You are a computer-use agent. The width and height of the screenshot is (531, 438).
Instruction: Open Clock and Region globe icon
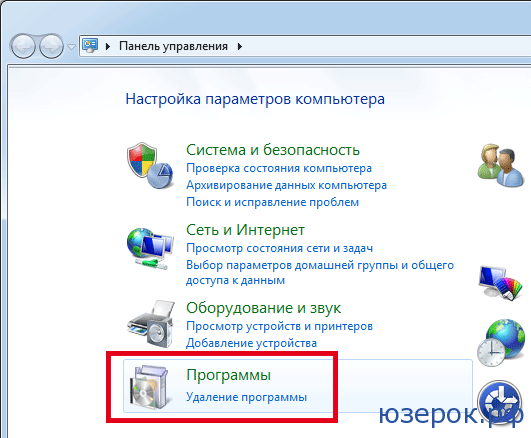(501, 342)
